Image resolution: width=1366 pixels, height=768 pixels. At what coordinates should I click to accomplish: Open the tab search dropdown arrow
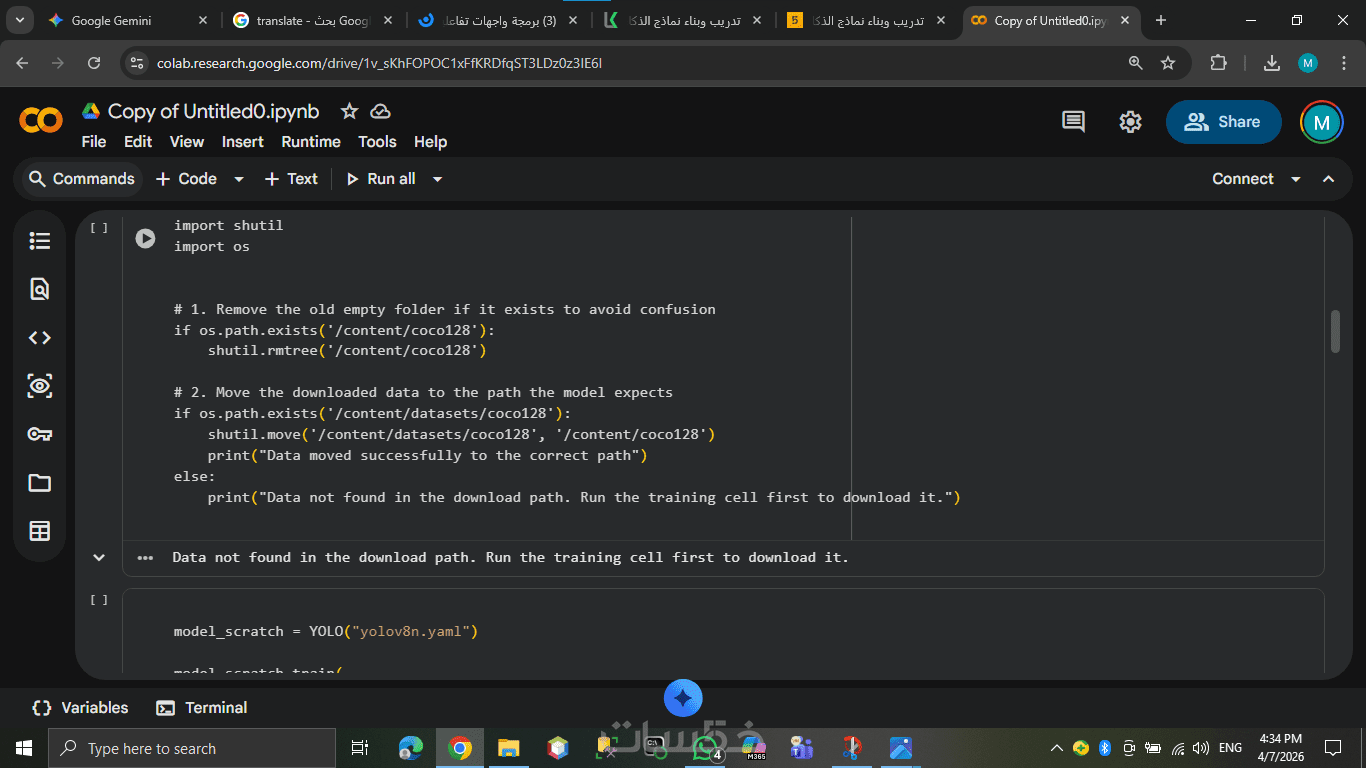(22, 20)
